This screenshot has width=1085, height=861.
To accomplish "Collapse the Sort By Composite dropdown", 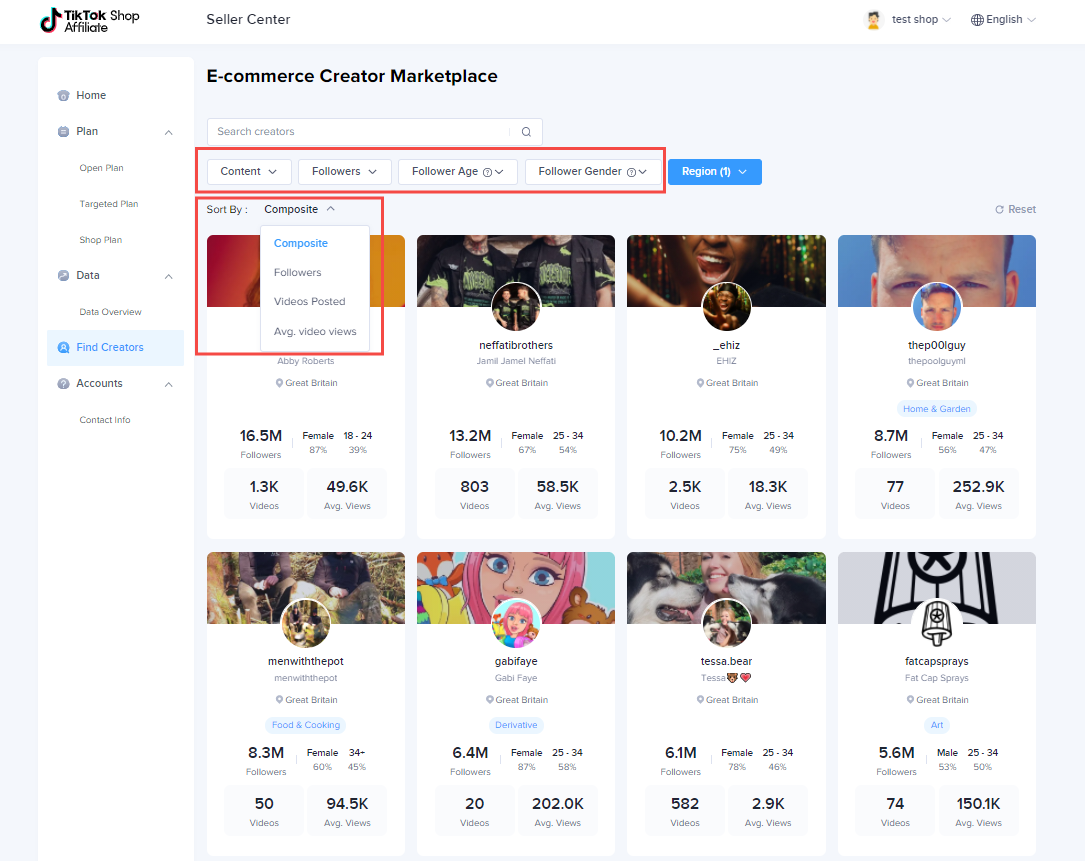I will (x=300, y=209).
